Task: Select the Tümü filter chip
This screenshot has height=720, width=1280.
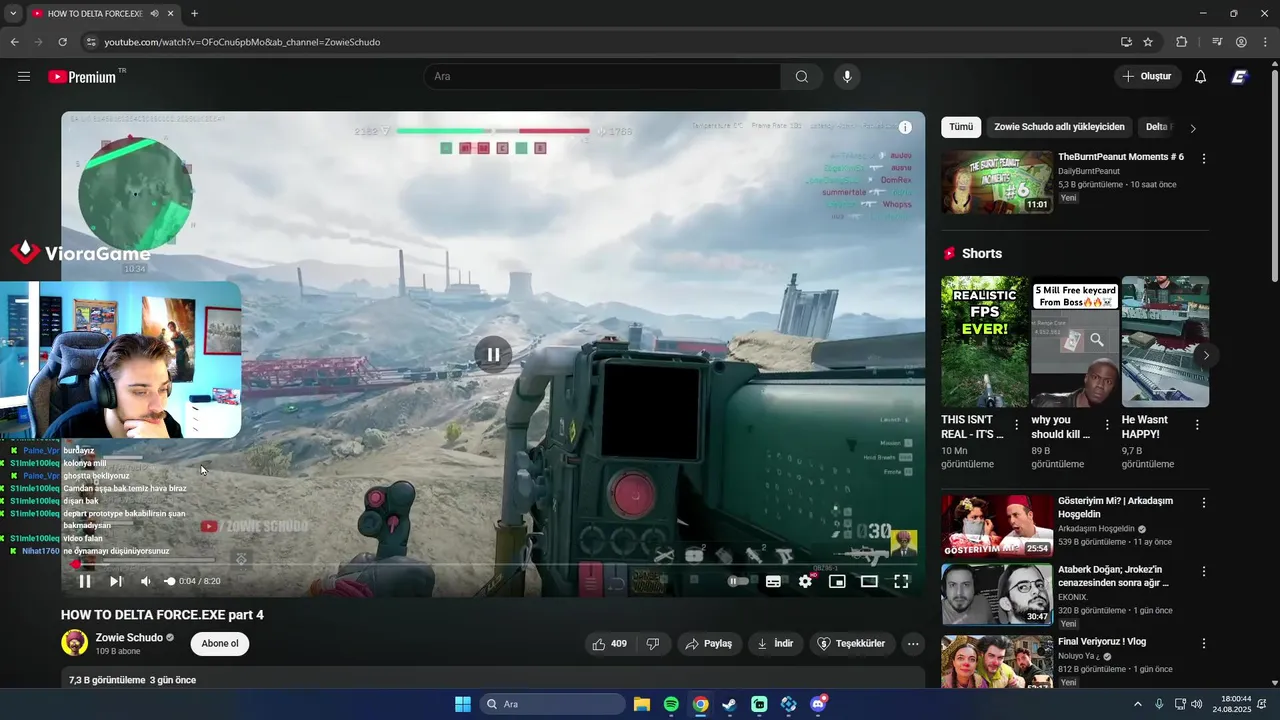Action: pos(961,127)
